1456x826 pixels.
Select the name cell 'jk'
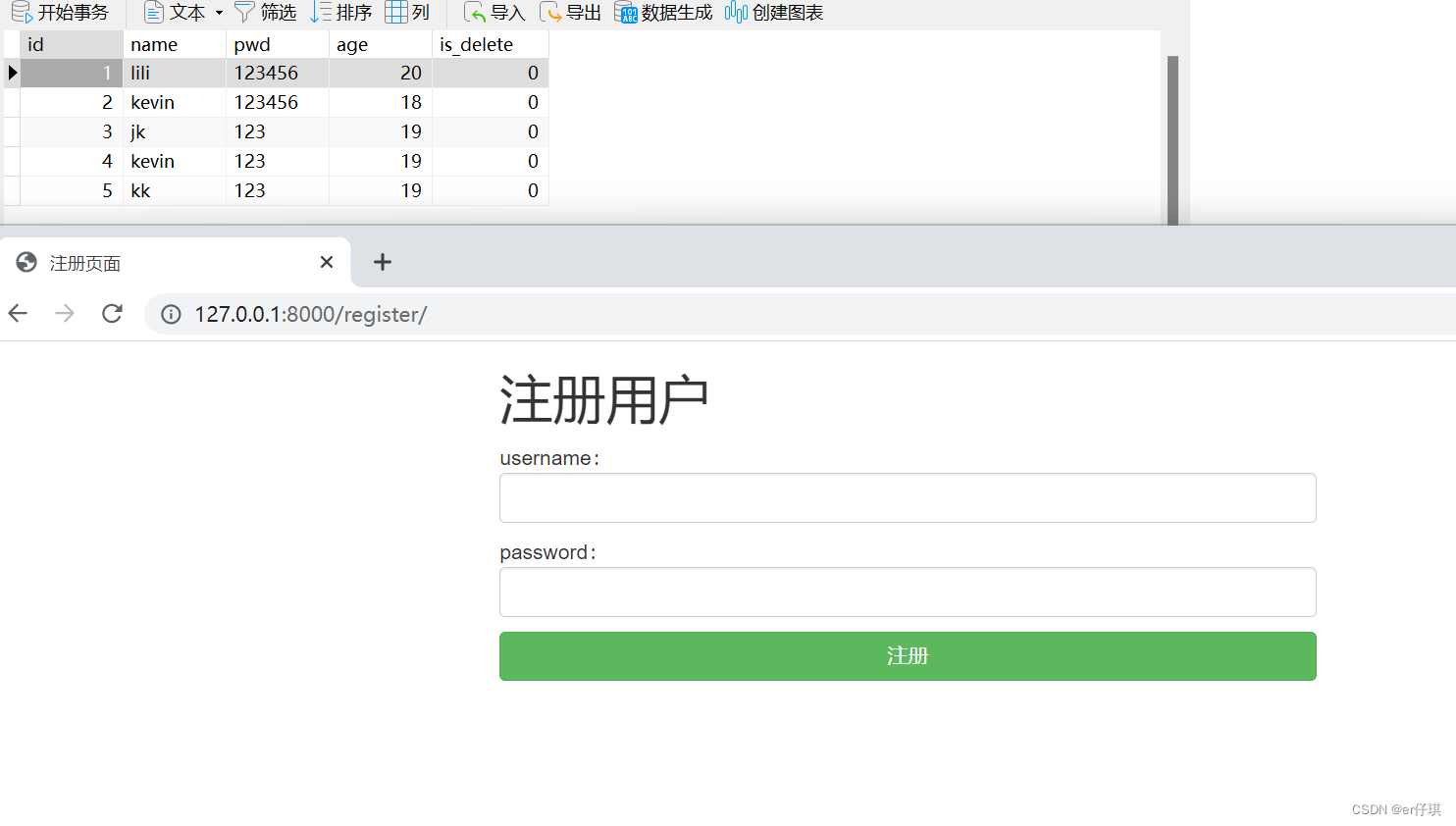click(x=175, y=131)
